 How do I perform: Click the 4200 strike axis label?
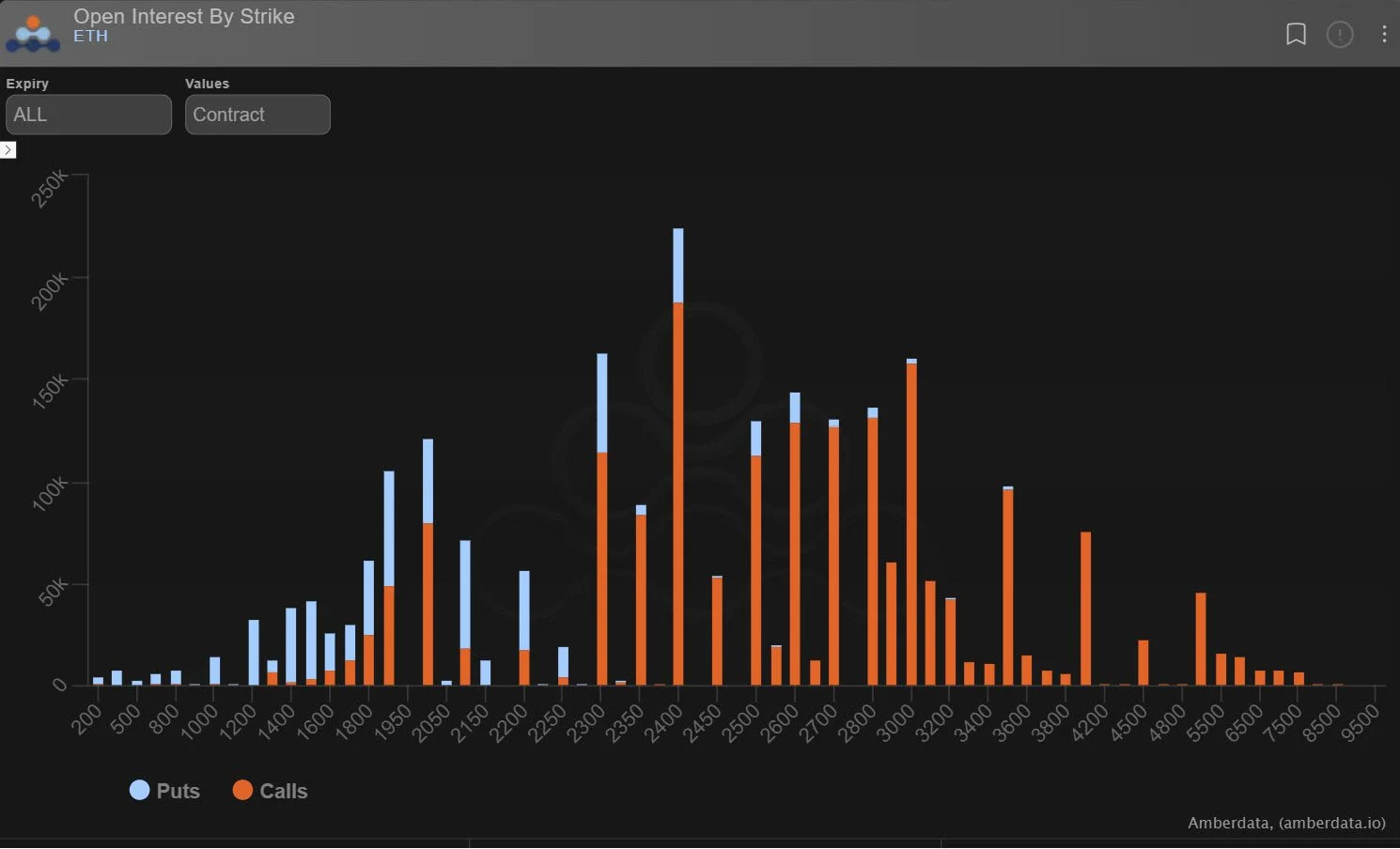pyautogui.click(x=1089, y=723)
